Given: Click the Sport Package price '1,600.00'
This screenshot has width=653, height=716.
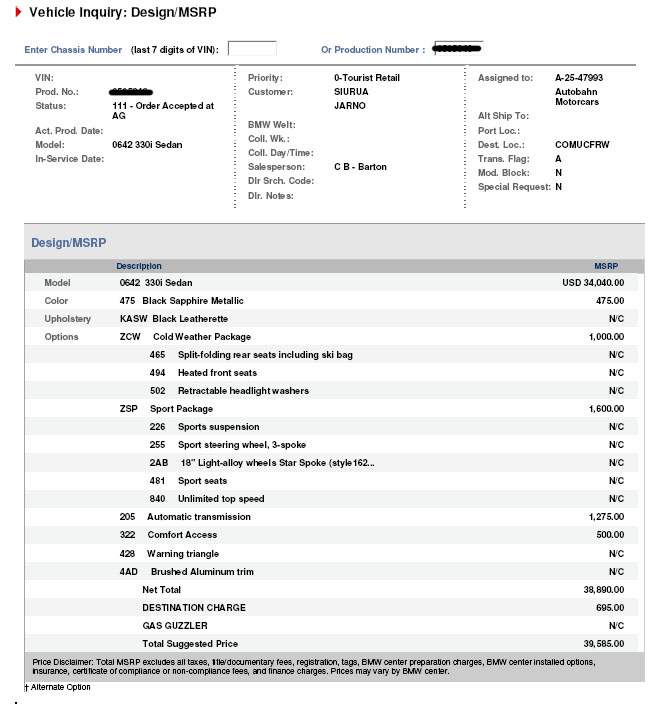Looking at the screenshot, I should coord(606,409).
